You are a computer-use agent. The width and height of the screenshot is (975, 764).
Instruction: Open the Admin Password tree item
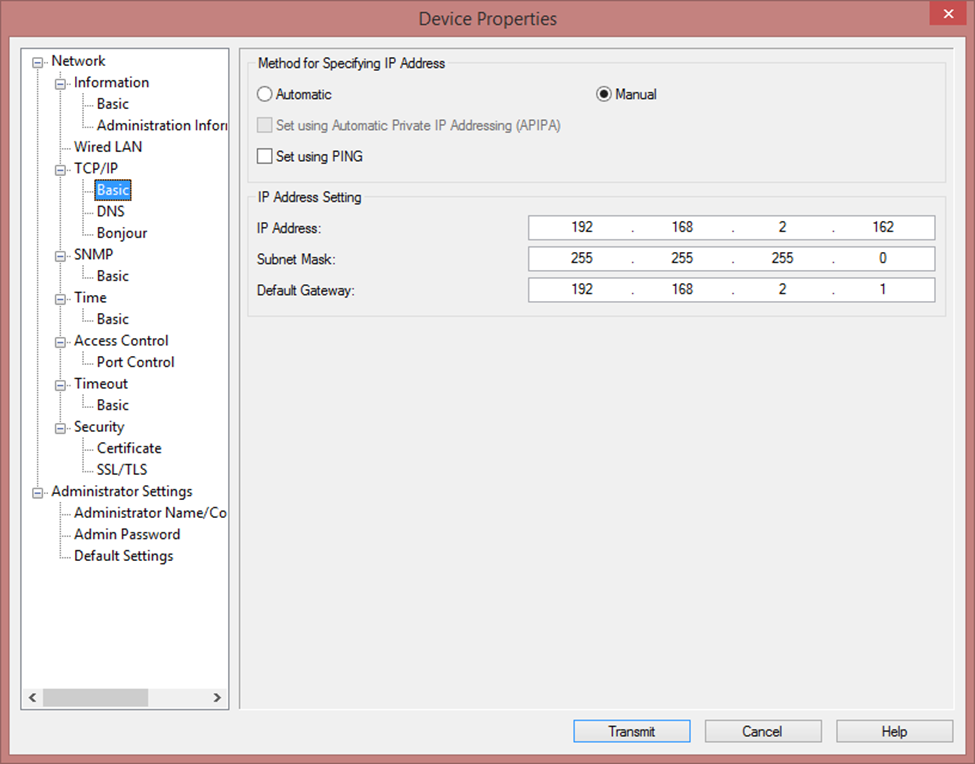[x=127, y=534]
